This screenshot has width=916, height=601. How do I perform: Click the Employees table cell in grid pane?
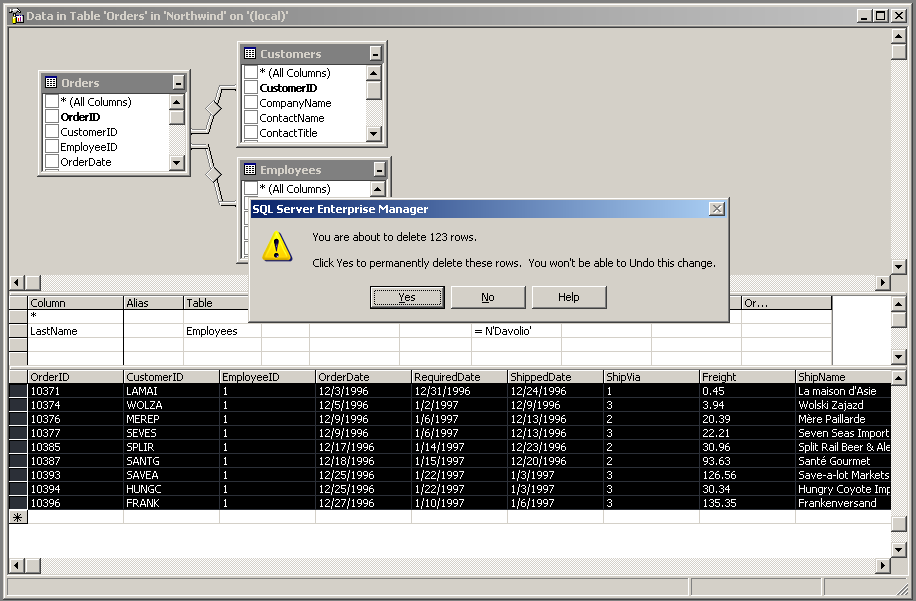222,331
